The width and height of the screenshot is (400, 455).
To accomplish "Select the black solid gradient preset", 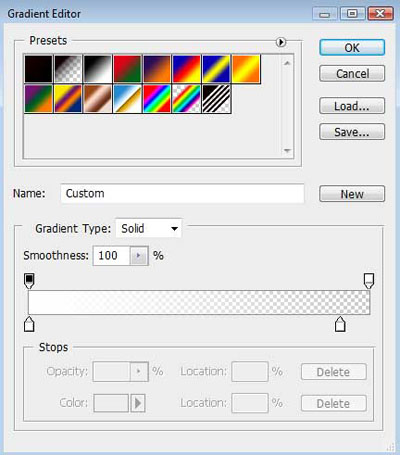I will (x=38, y=69).
